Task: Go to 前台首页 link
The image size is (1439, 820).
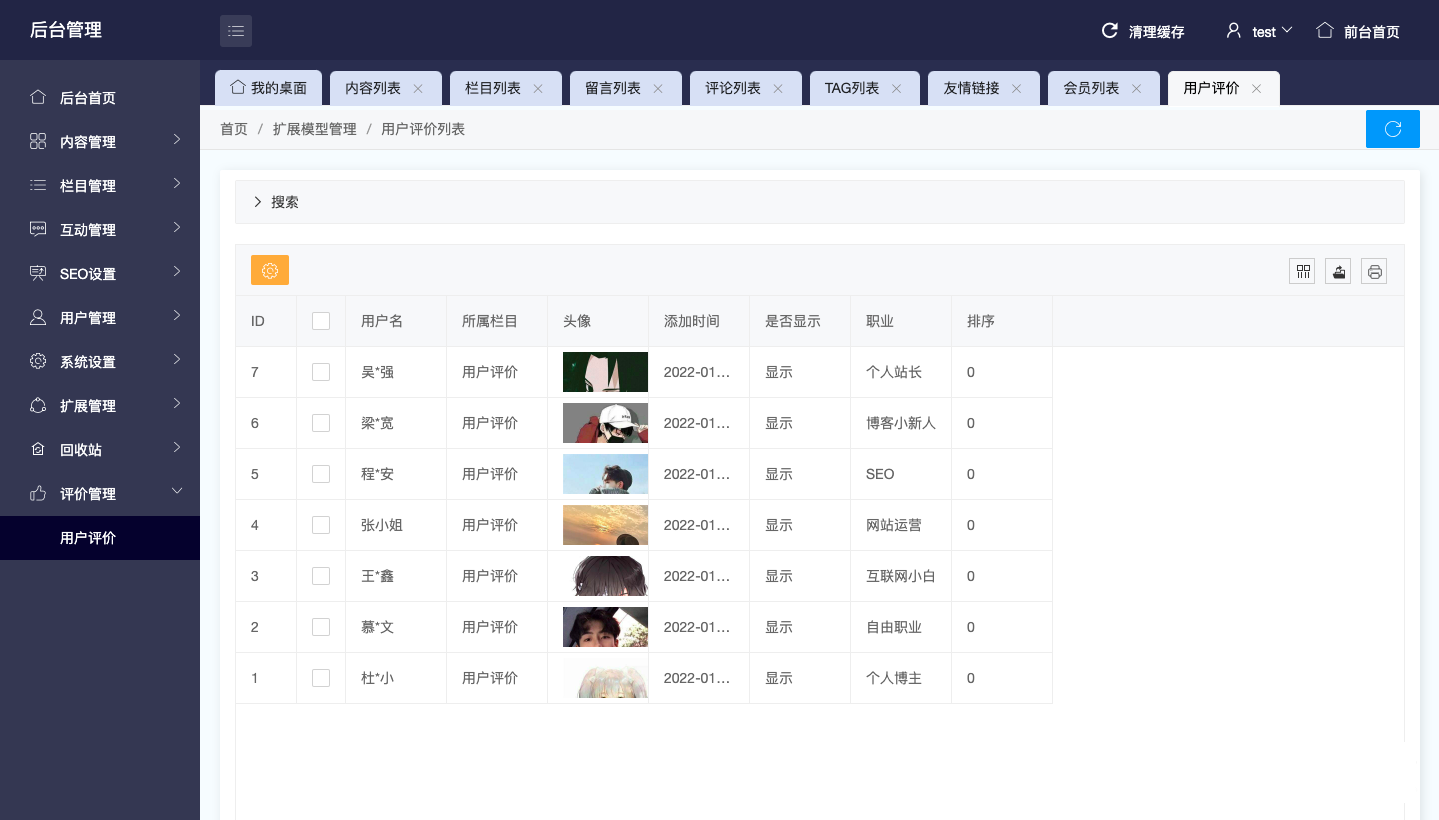Action: [1358, 32]
